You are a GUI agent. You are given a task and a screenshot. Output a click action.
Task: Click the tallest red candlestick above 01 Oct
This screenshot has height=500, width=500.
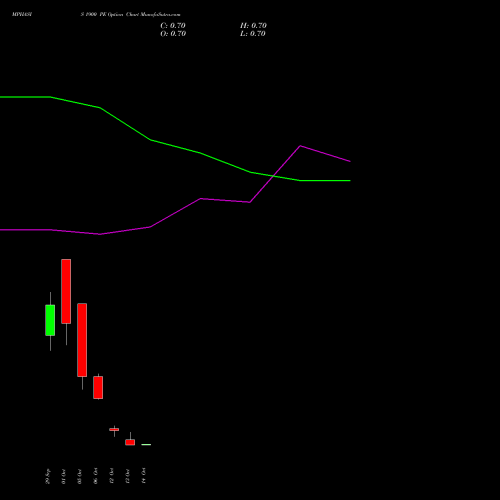click(x=66, y=291)
